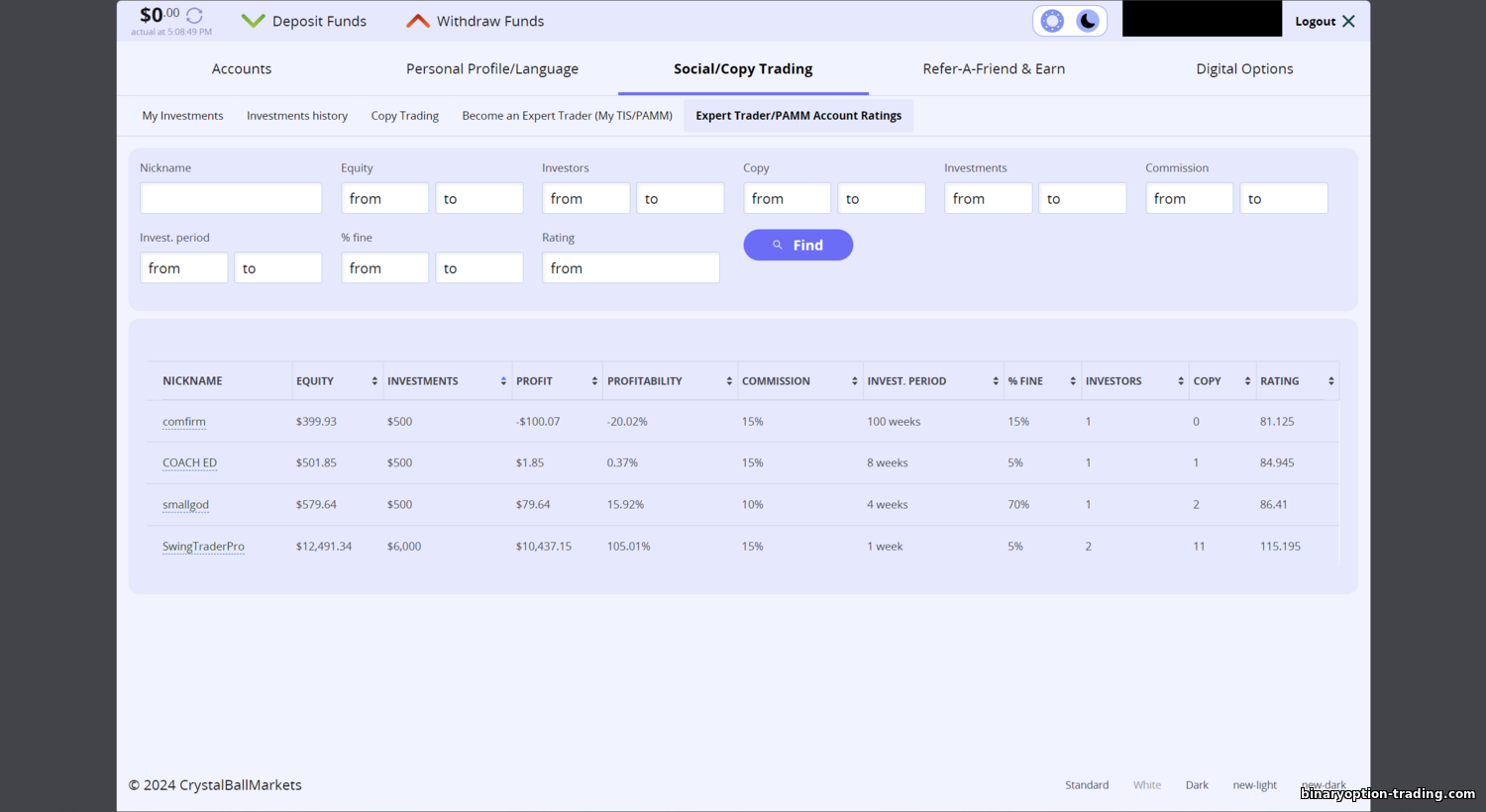Open the Copy Trading sub-tab
Image resolution: width=1486 pixels, height=812 pixels.
(x=404, y=116)
